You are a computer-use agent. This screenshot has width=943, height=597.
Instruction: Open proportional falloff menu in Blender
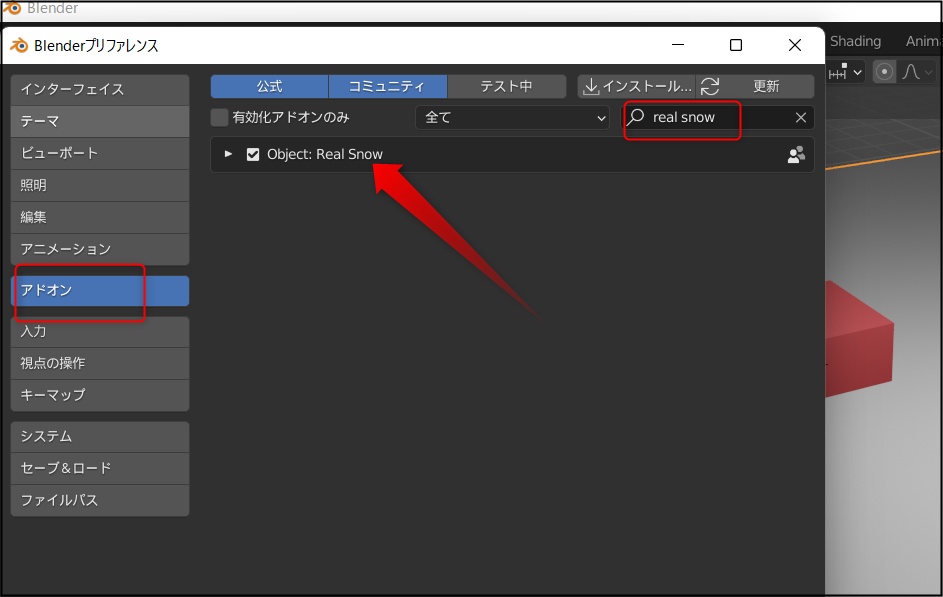(917, 72)
